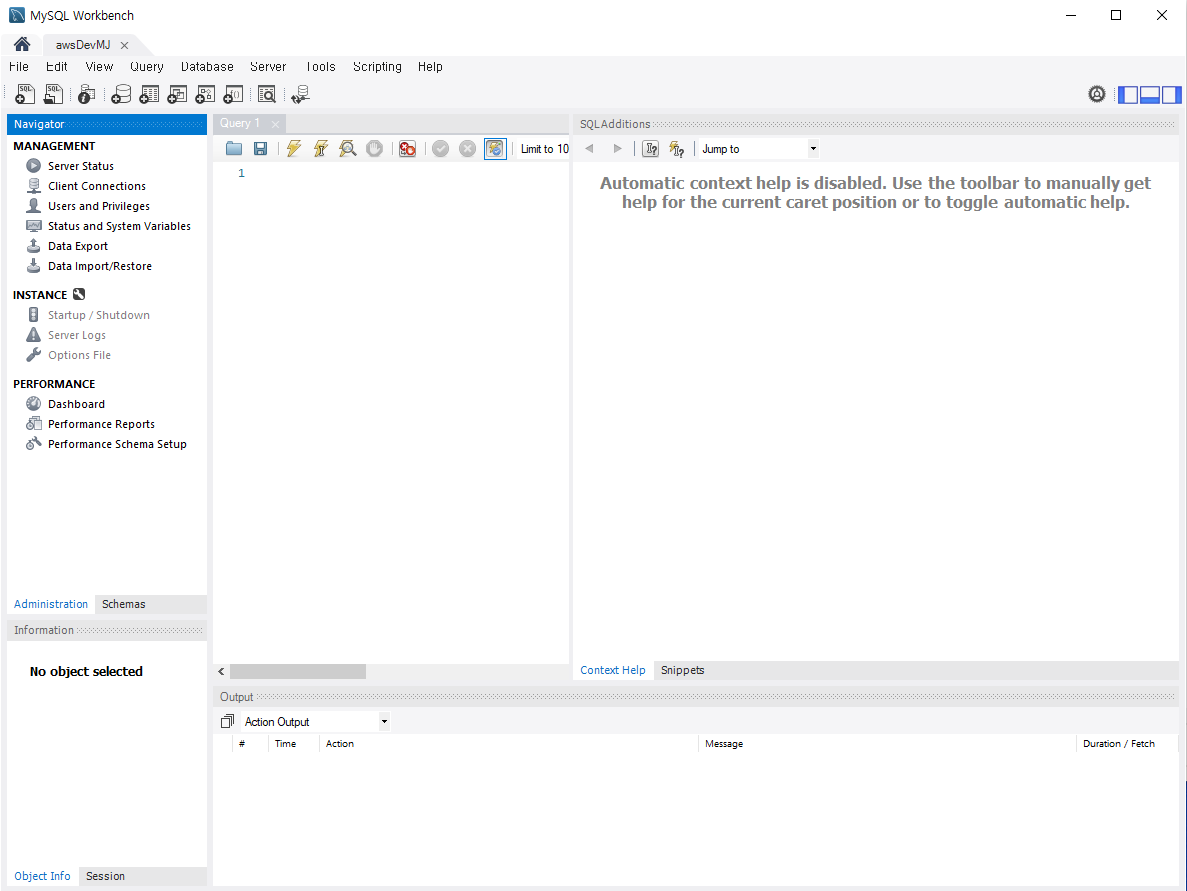Search table data icon in main toolbar

point(266,94)
